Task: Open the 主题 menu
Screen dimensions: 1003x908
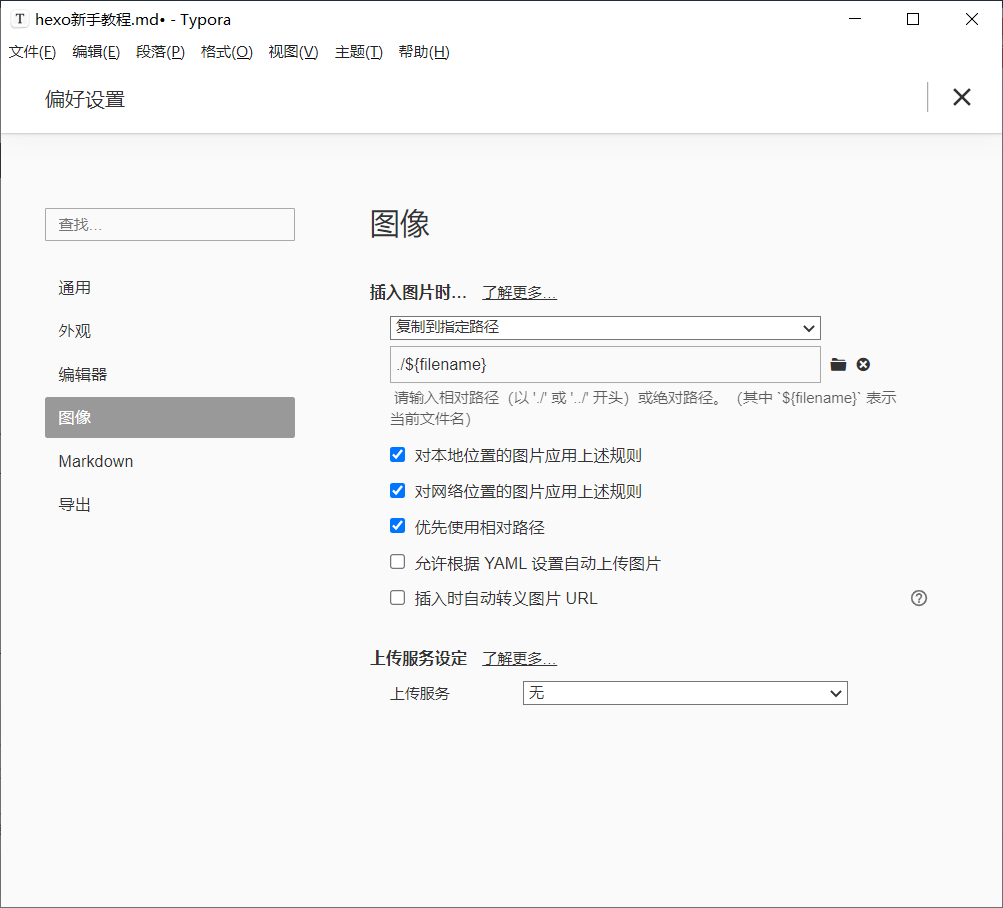Action: 358,52
